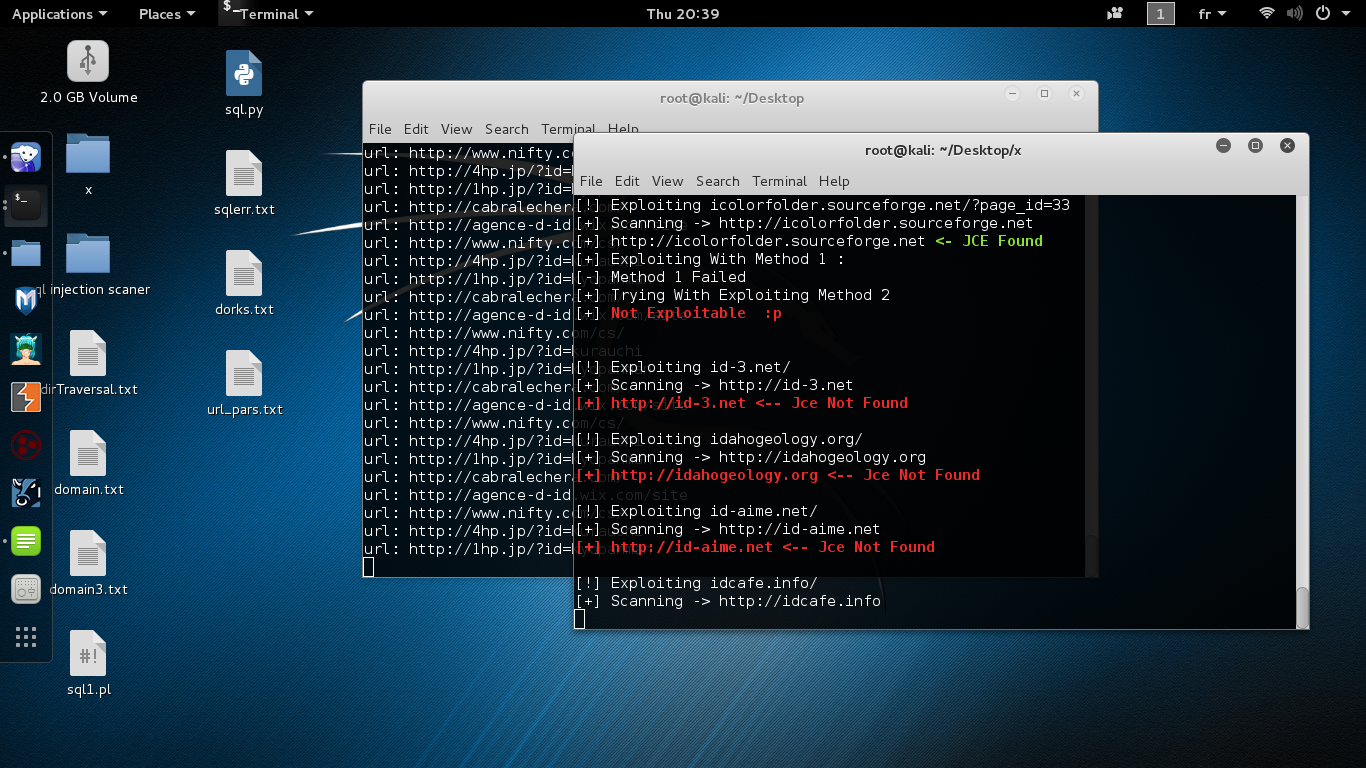Open the Terminal icon in the dock
The width and height of the screenshot is (1366, 768).
click(26, 204)
